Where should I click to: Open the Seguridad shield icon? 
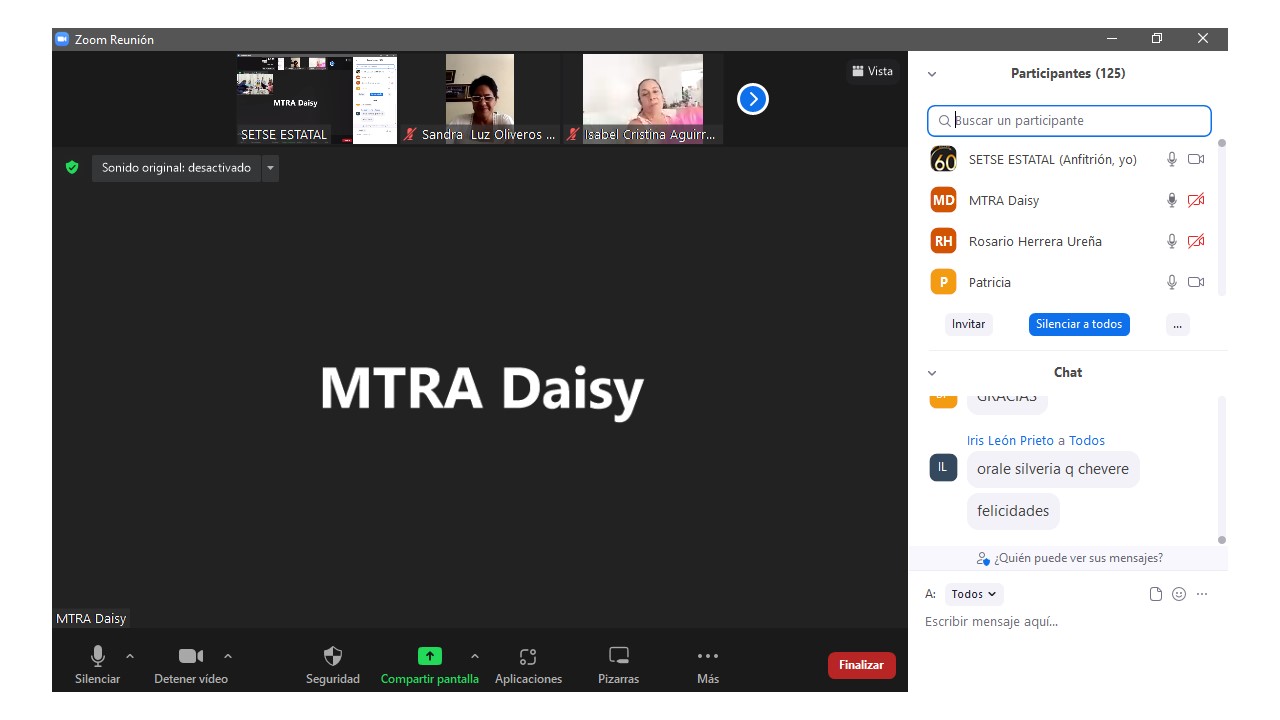(333, 657)
